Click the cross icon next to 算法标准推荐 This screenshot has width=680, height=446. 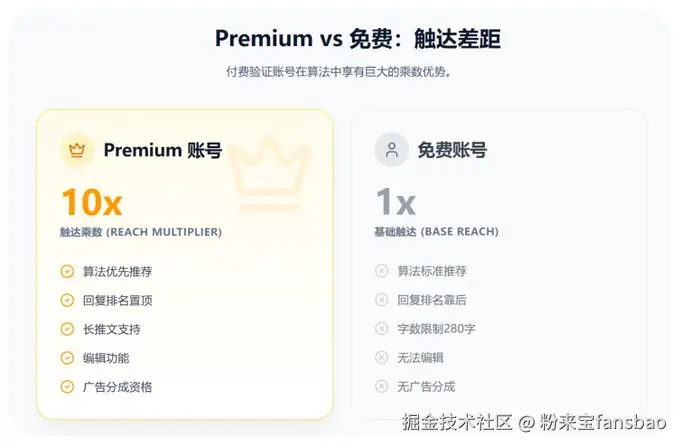pos(381,271)
